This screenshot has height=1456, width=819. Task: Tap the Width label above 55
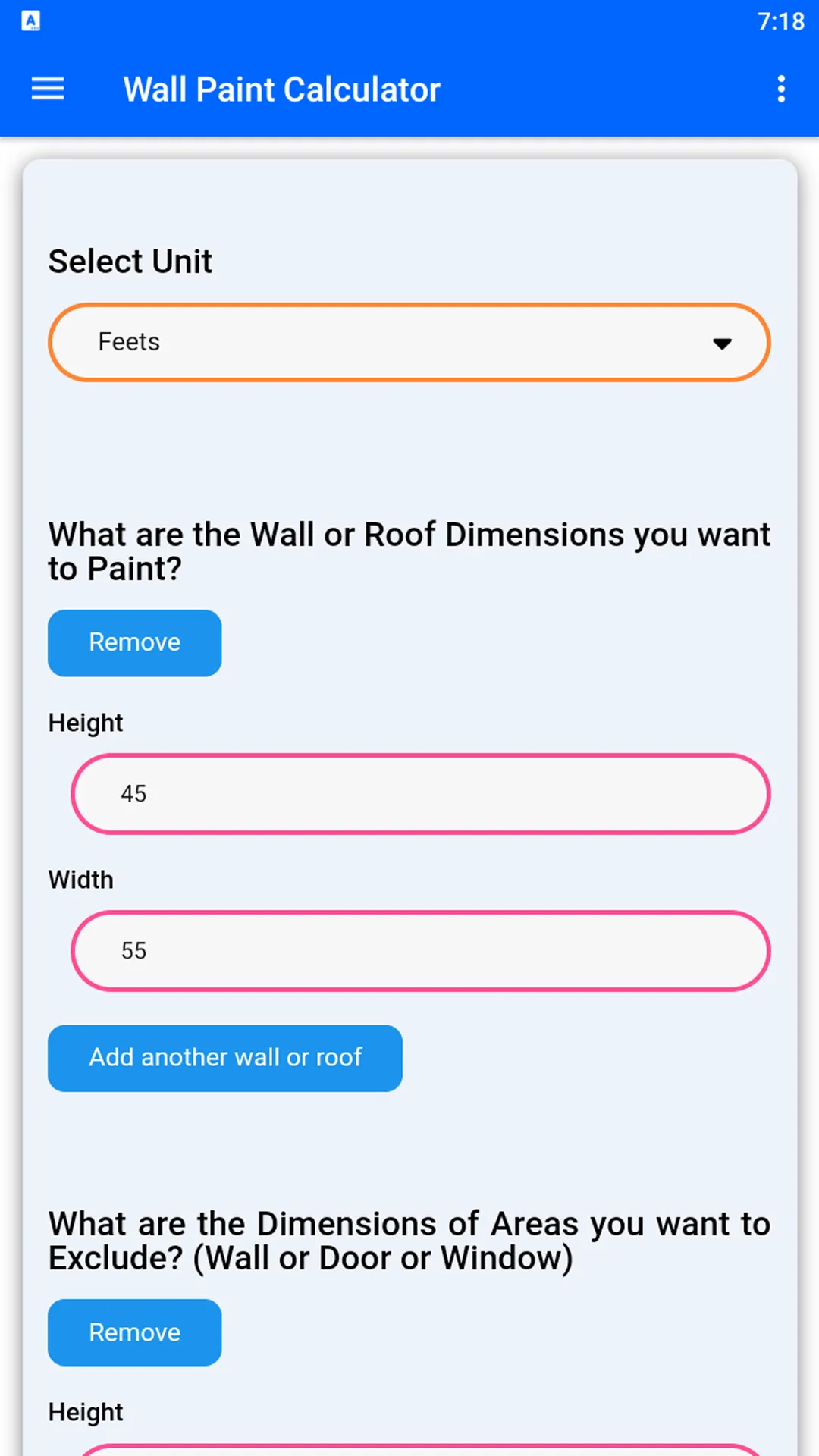click(x=81, y=880)
